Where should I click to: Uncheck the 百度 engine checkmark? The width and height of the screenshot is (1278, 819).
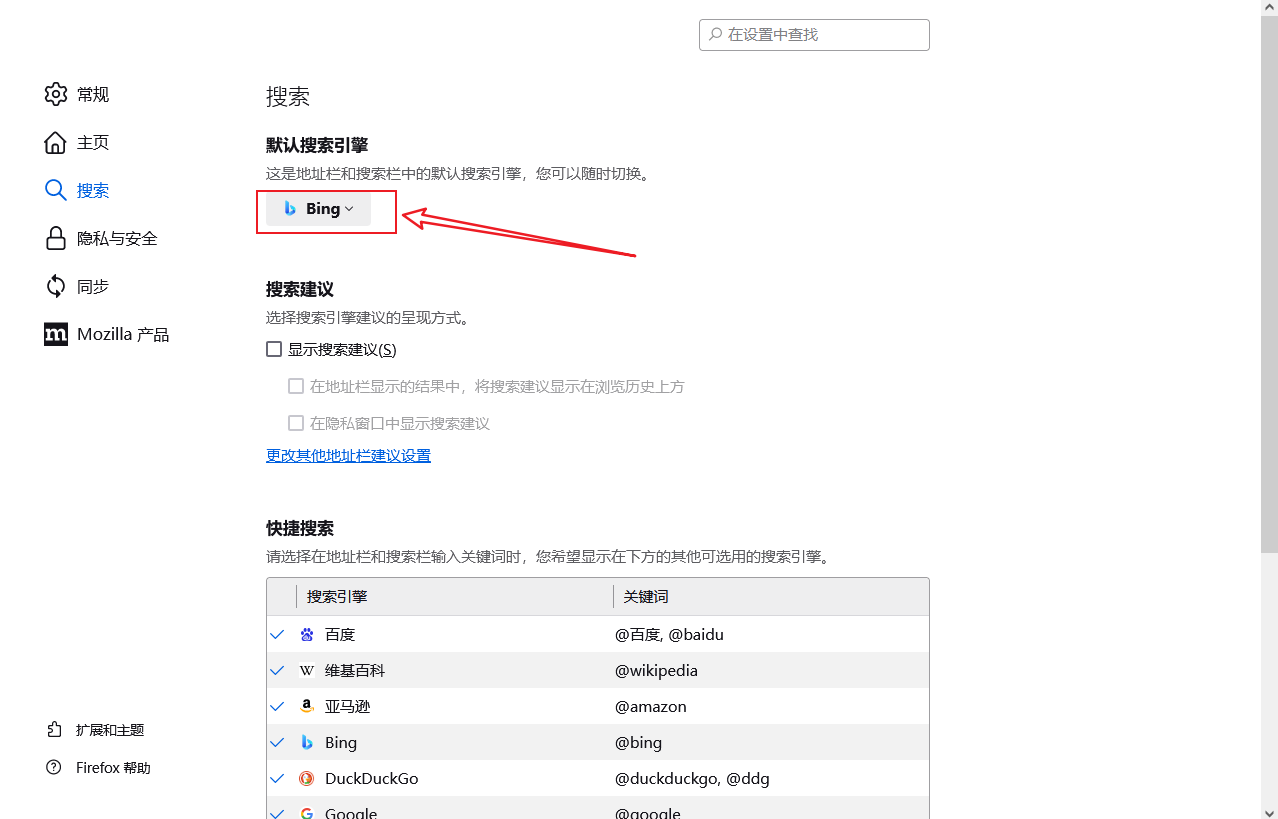pos(278,634)
